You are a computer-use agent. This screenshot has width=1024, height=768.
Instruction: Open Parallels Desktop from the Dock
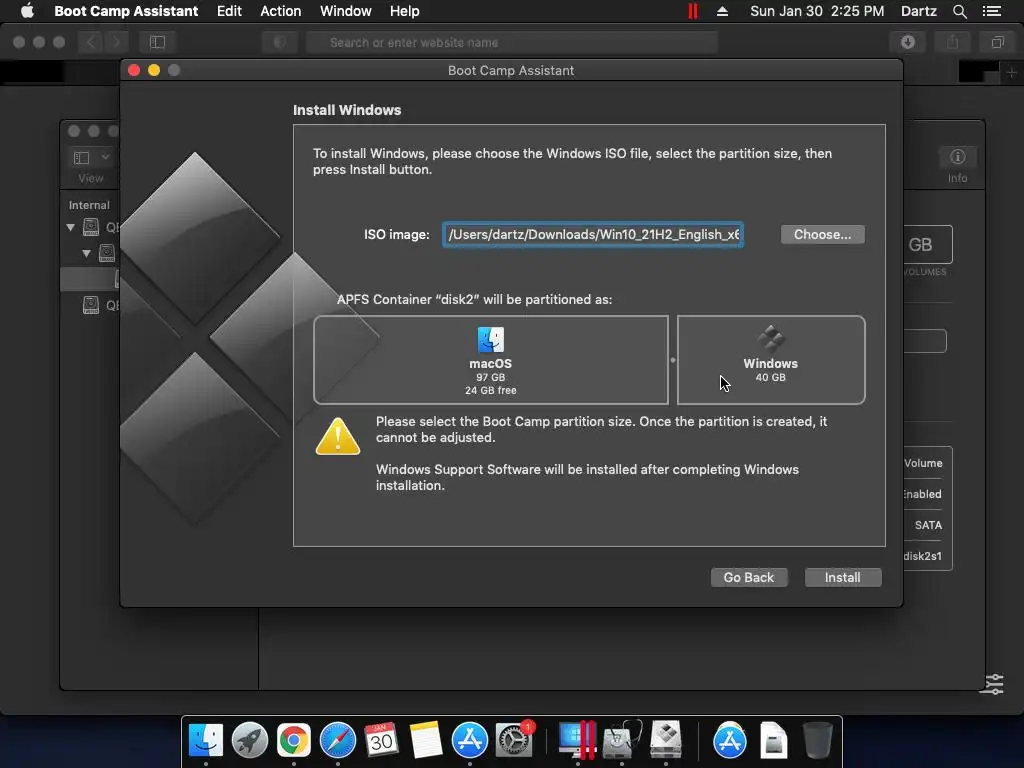(577, 740)
